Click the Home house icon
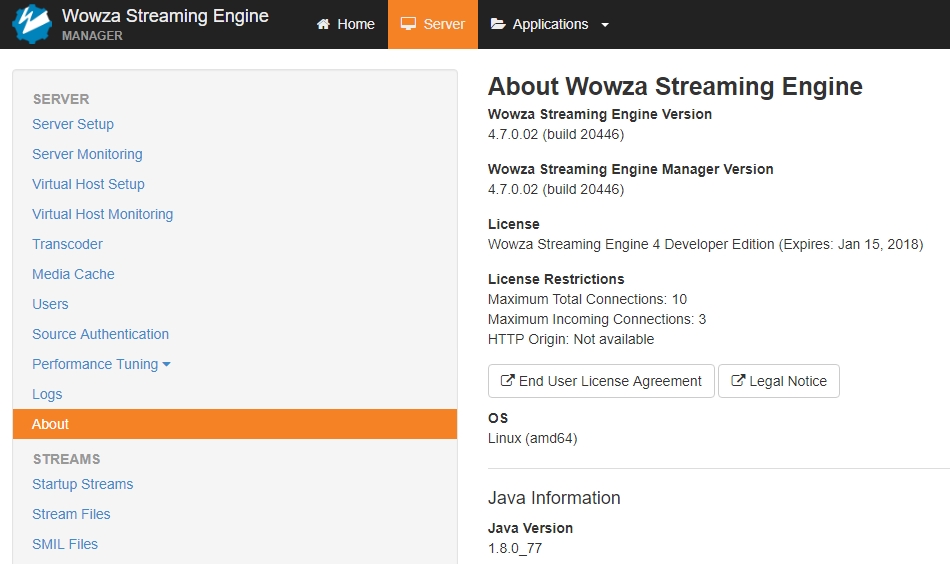Viewport: 950px width, 564px height. tap(324, 24)
